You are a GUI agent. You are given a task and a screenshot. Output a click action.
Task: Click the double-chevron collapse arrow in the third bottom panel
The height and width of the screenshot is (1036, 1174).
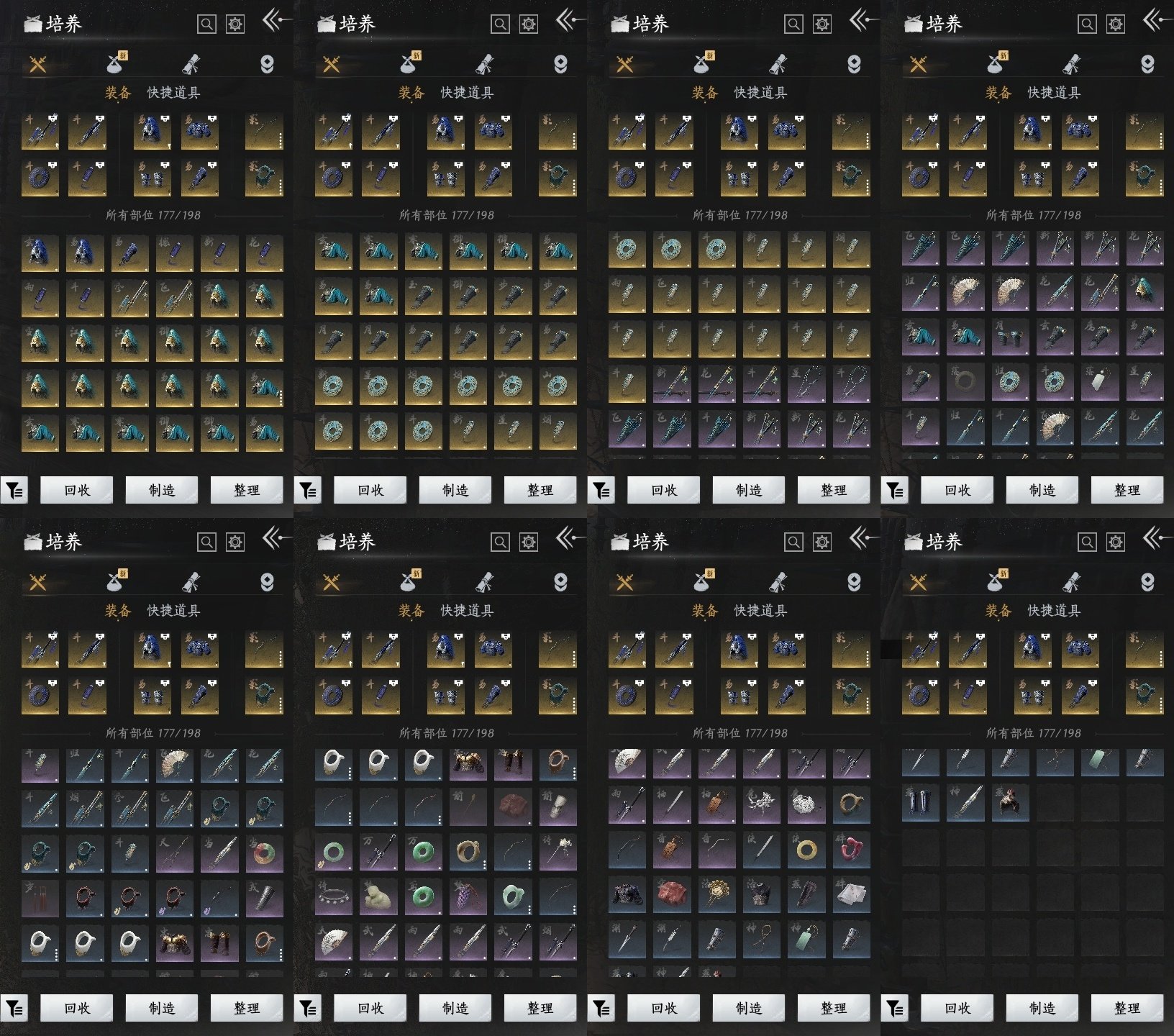862,538
